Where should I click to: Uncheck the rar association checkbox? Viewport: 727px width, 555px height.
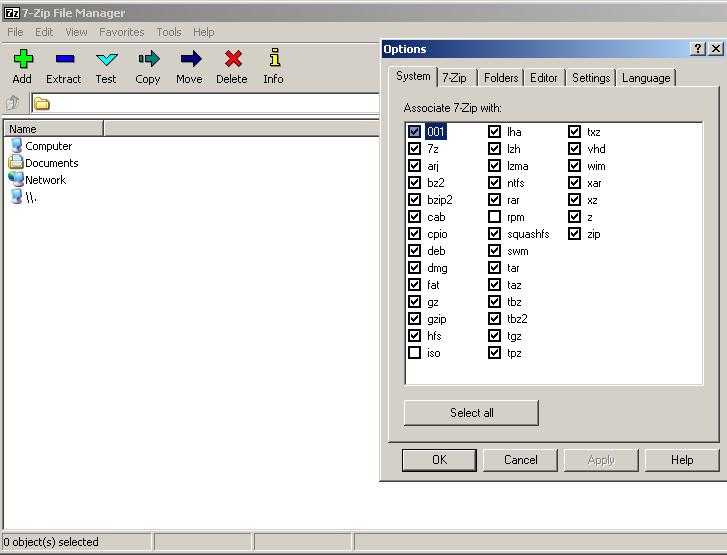point(494,200)
